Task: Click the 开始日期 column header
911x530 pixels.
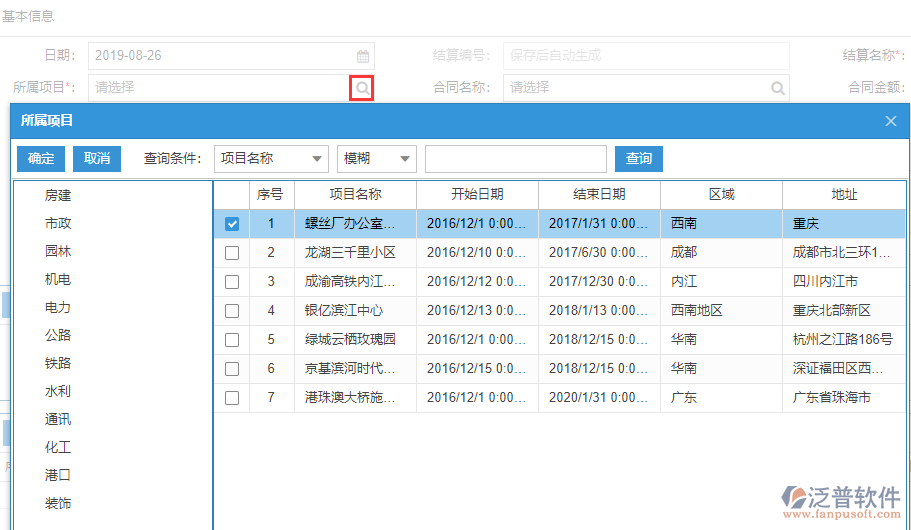Action: click(x=477, y=195)
